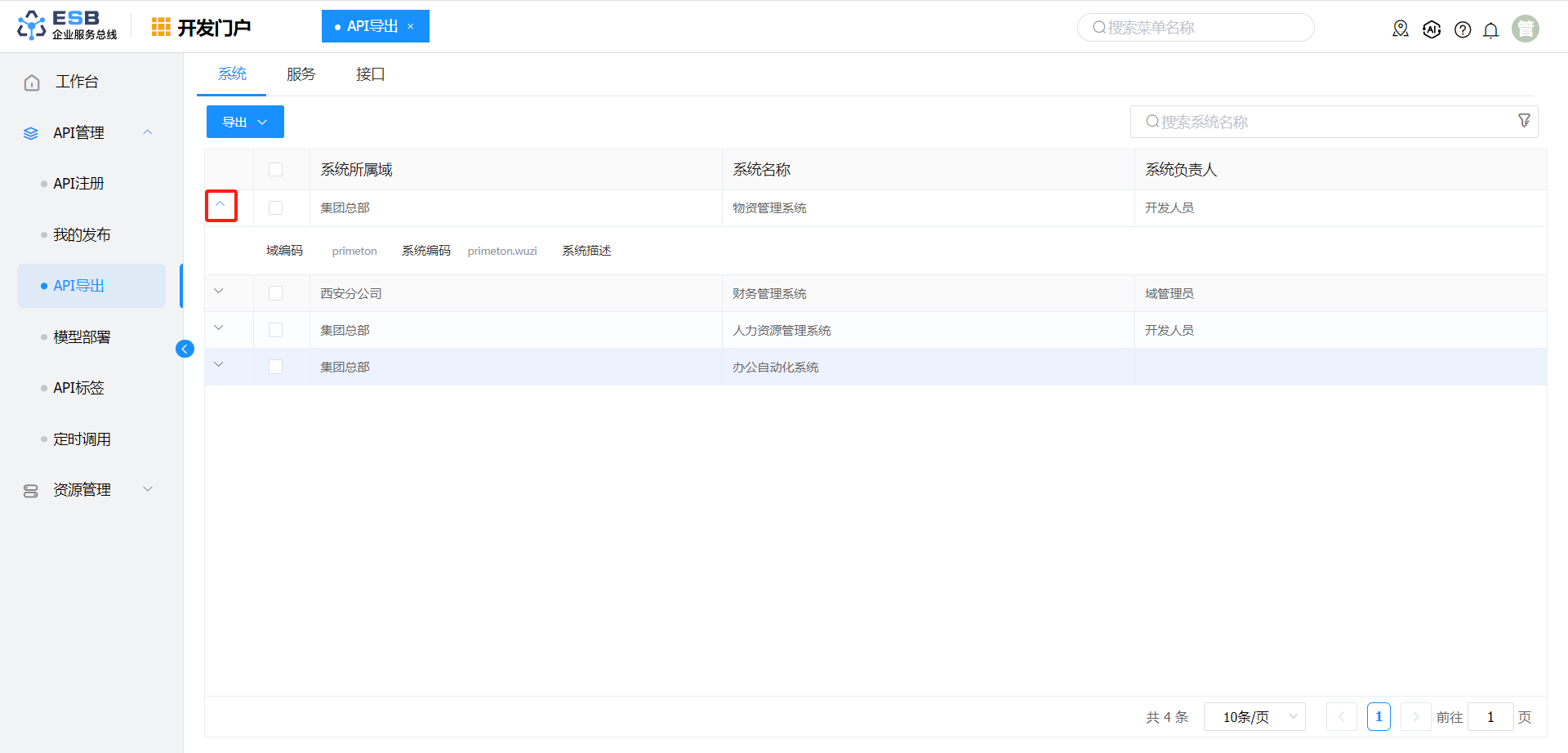Click the filter funnel icon in search box

click(1524, 121)
